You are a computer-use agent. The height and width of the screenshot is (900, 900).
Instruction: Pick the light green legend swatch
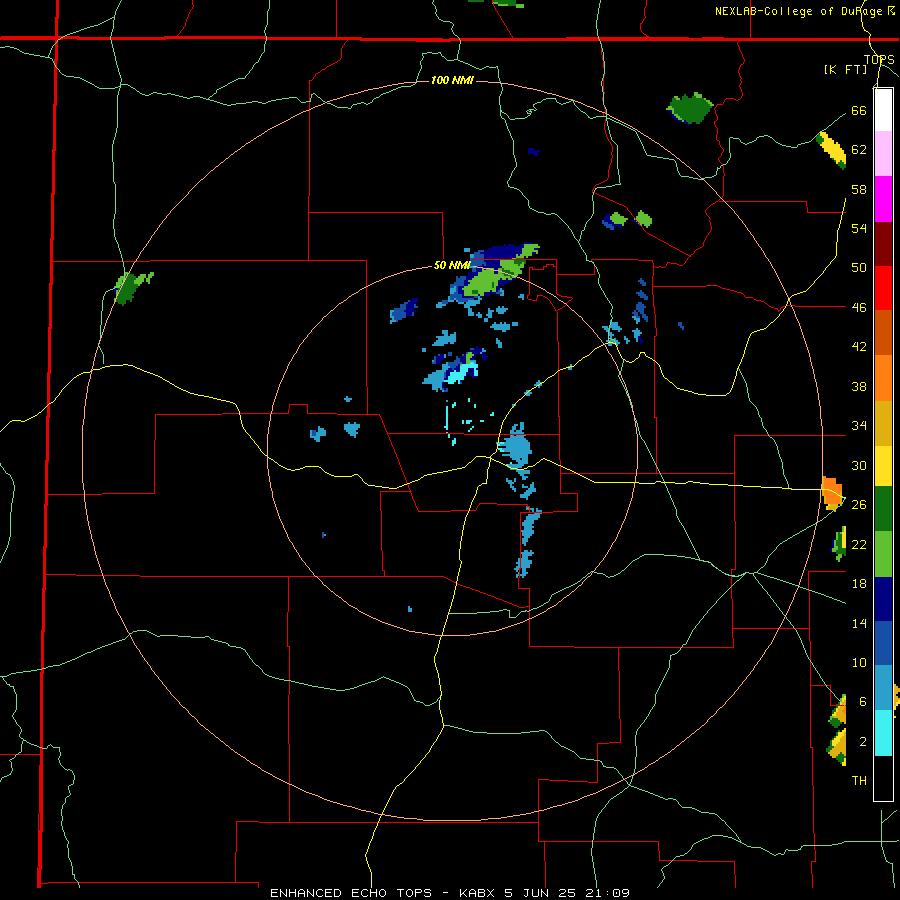pos(883,554)
